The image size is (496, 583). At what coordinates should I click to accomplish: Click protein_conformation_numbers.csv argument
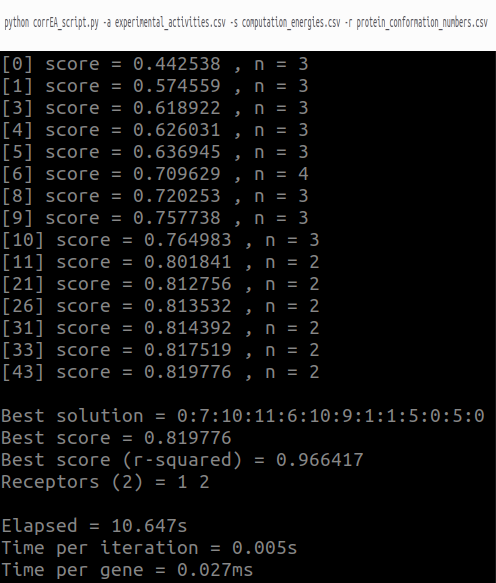click(x=422, y=23)
